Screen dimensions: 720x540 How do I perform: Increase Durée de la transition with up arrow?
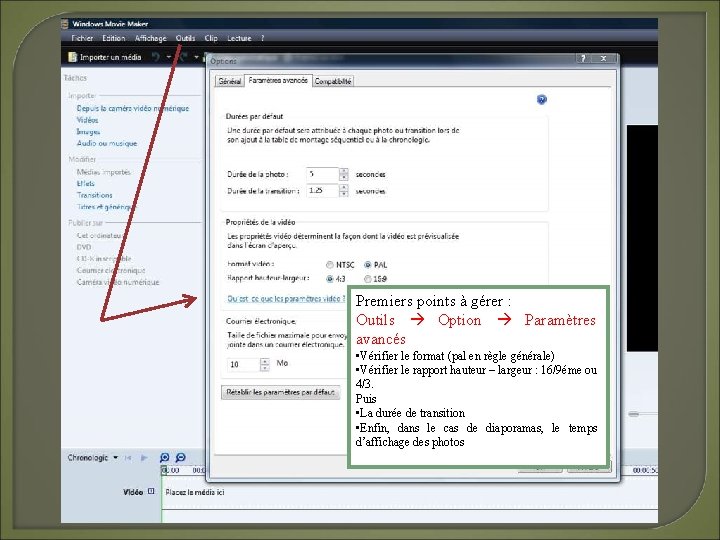[x=343, y=187]
